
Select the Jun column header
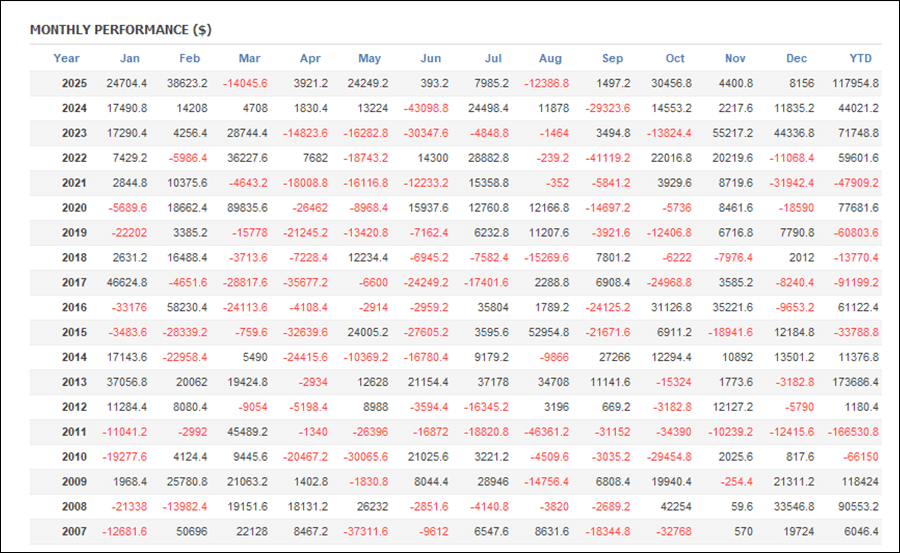tap(431, 58)
